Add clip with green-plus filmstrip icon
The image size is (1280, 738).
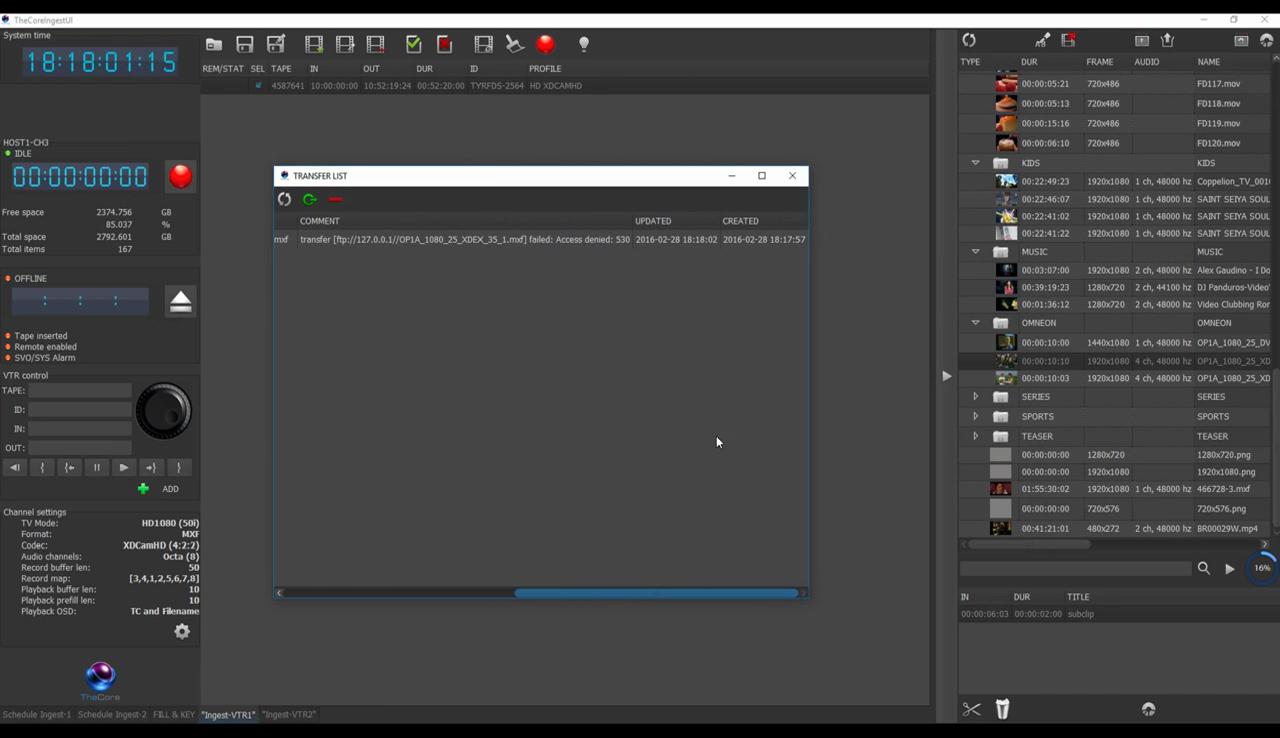[x=314, y=44]
